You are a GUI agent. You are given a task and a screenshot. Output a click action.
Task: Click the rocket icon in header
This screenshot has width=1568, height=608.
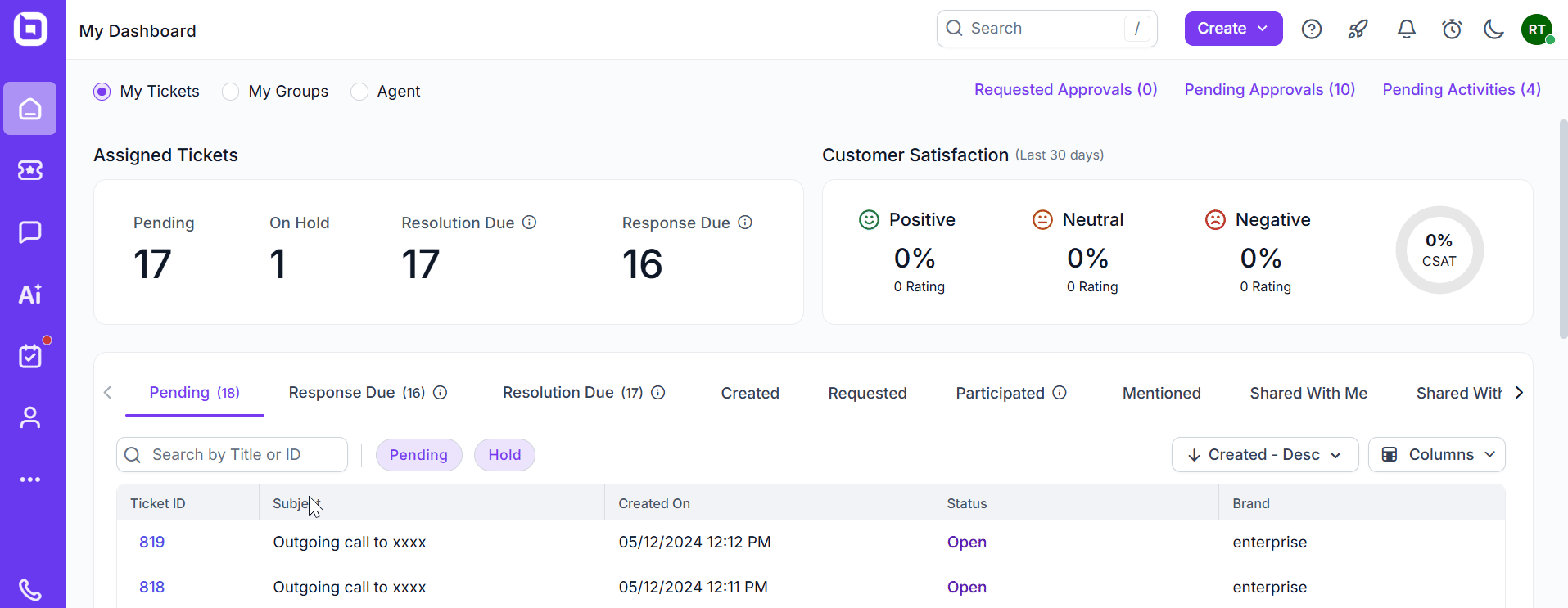tap(1358, 29)
